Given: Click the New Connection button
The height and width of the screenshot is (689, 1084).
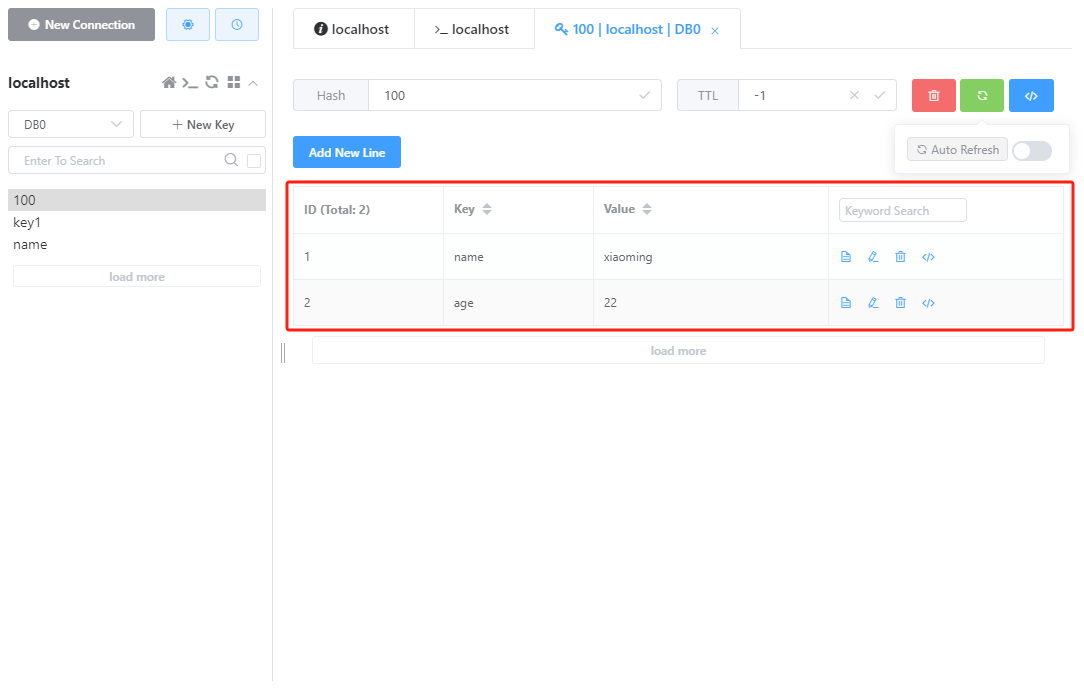Looking at the screenshot, I should coord(82,25).
